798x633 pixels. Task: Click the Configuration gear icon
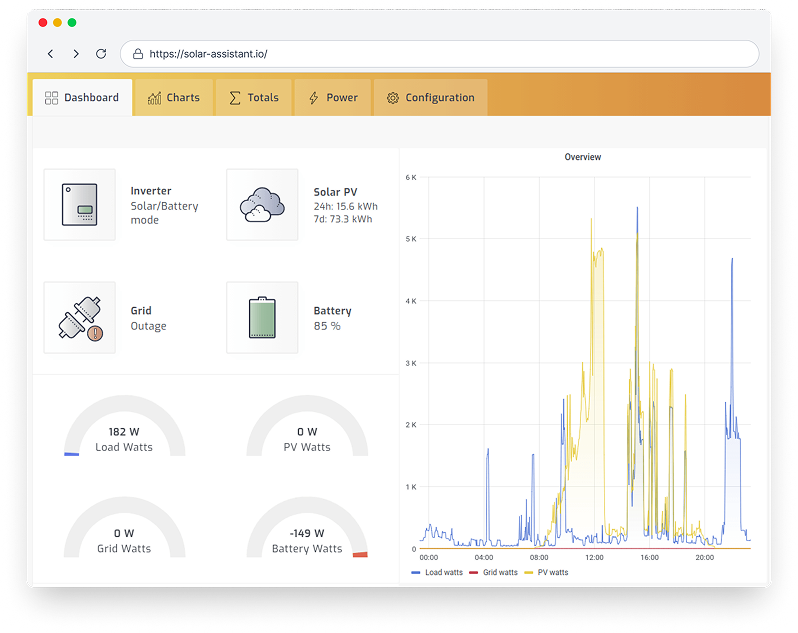point(392,98)
